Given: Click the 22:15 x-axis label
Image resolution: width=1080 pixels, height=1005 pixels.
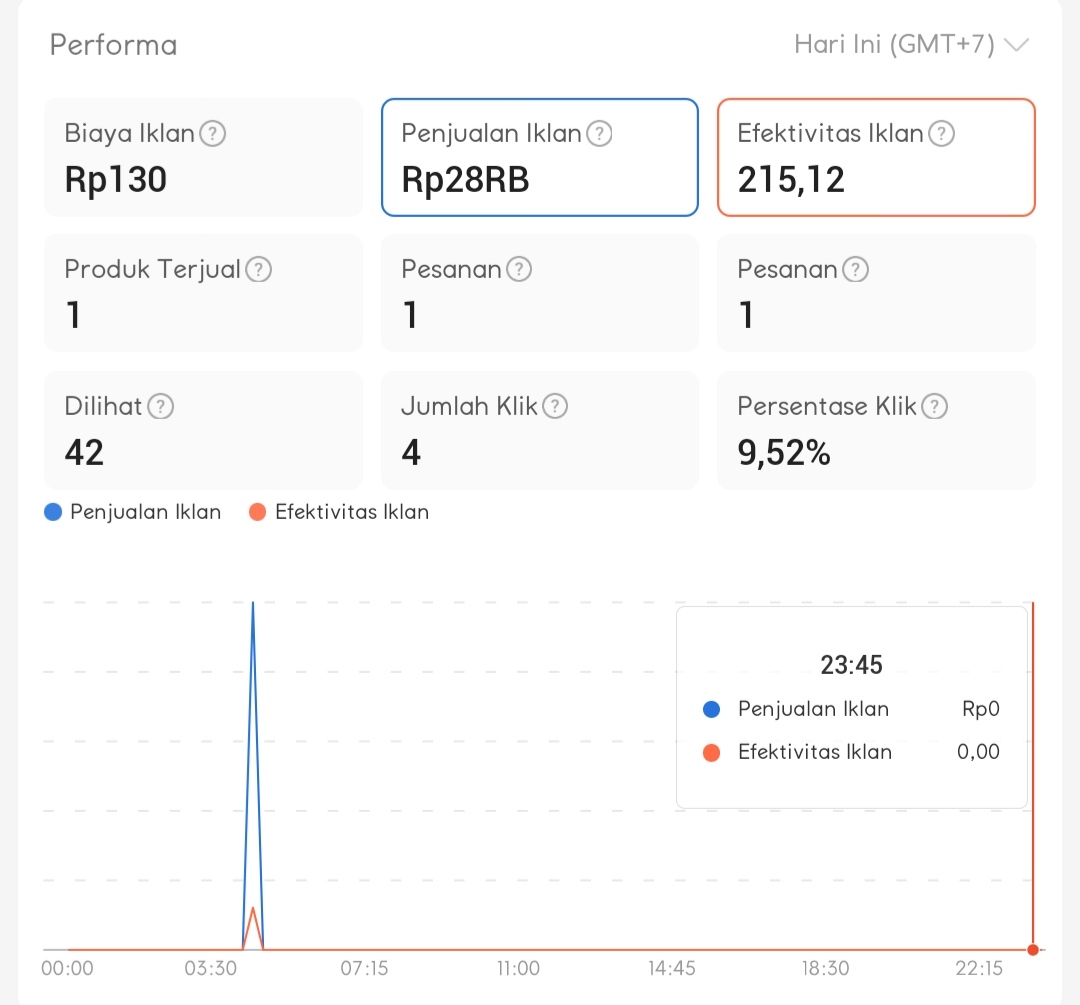Looking at the screenshot, I should pos(979,968).
